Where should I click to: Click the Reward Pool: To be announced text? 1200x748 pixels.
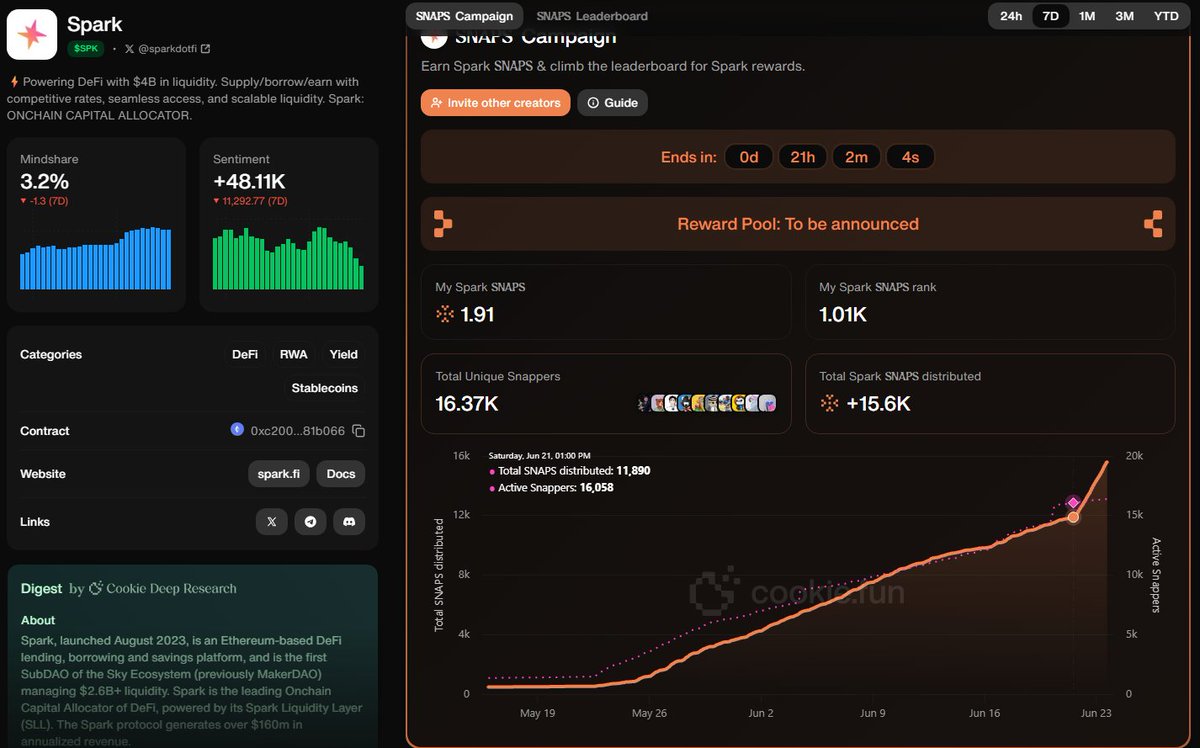(798, 224)
